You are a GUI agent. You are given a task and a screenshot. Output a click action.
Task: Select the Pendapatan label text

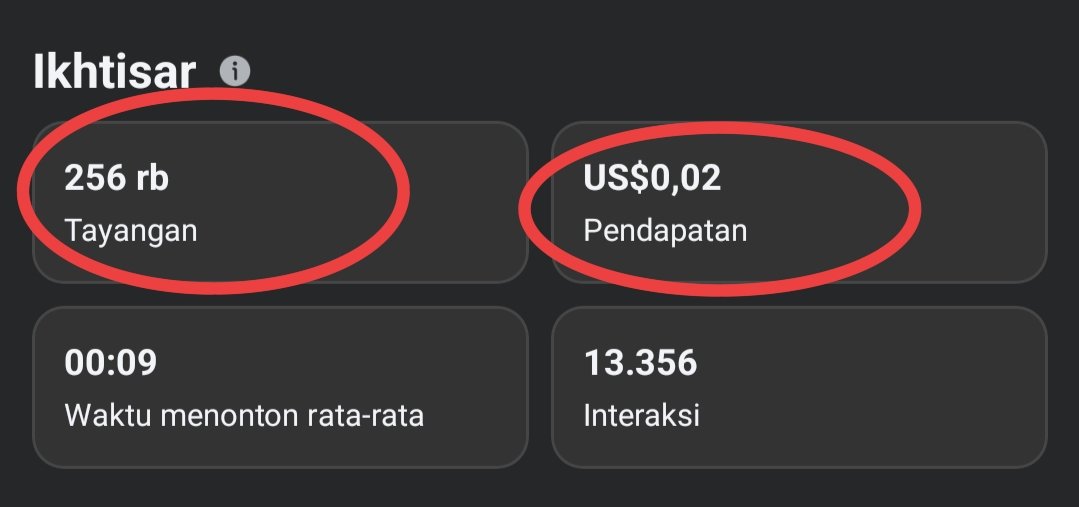click(665, 231)
